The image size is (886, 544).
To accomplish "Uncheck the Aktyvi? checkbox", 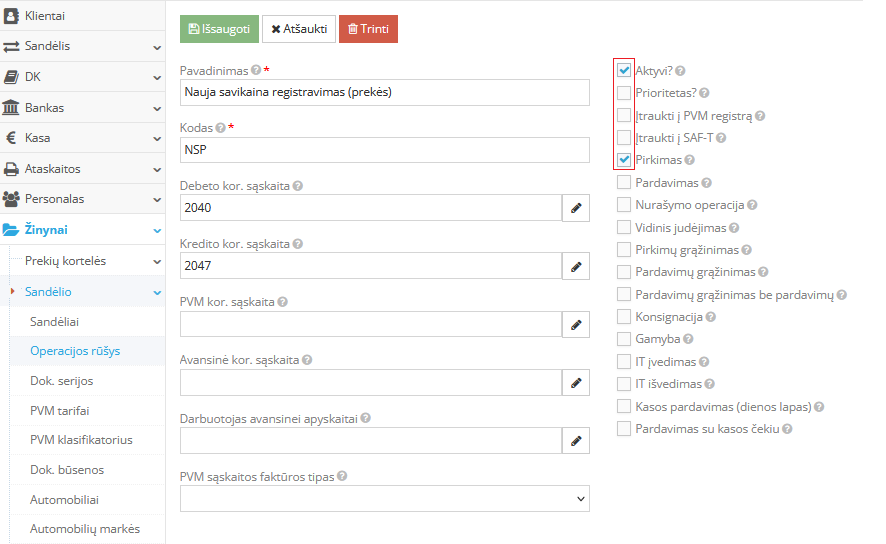I will [624, 71].
